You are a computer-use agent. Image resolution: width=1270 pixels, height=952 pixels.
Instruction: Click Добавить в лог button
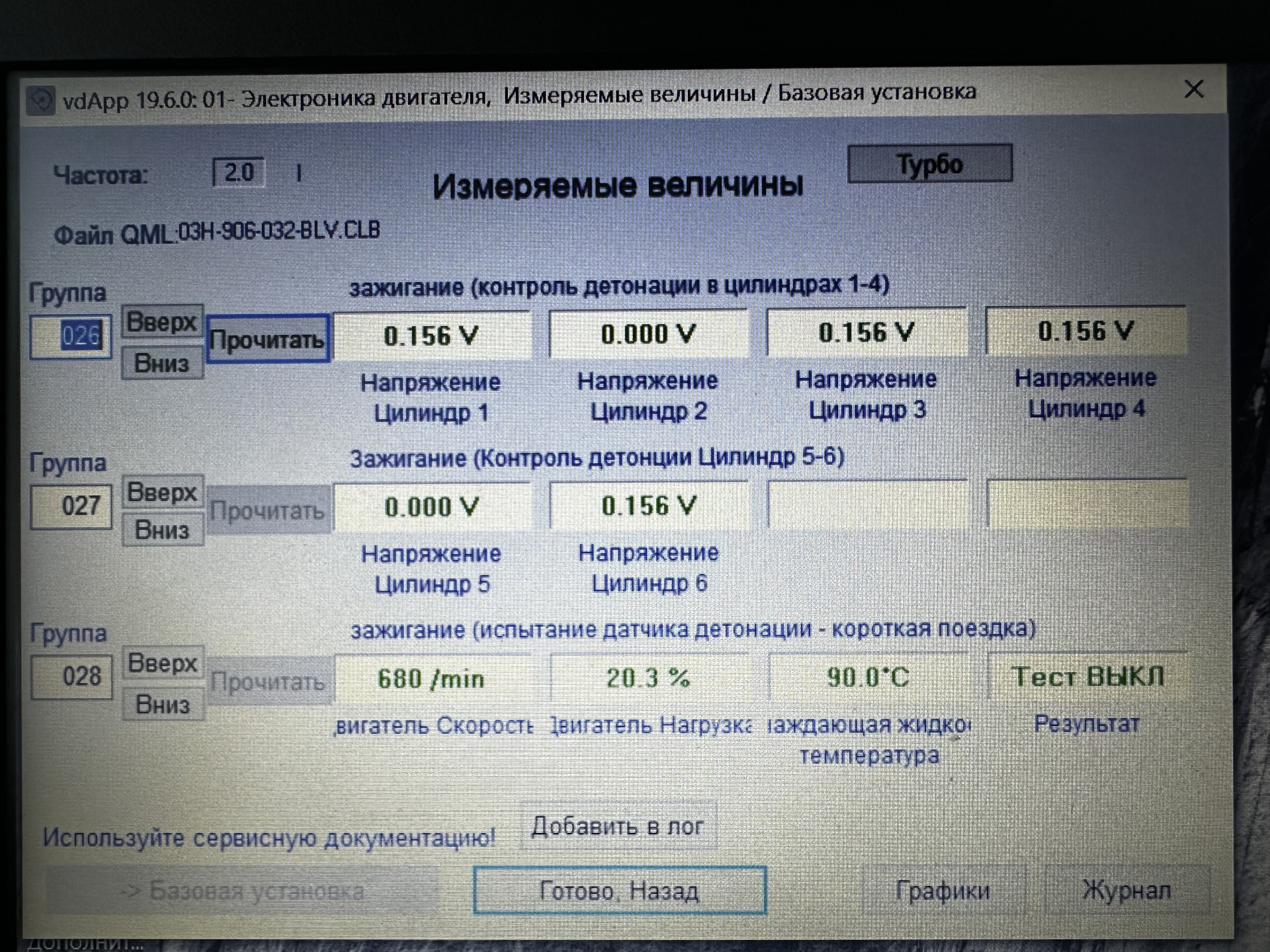coord(618,826)
